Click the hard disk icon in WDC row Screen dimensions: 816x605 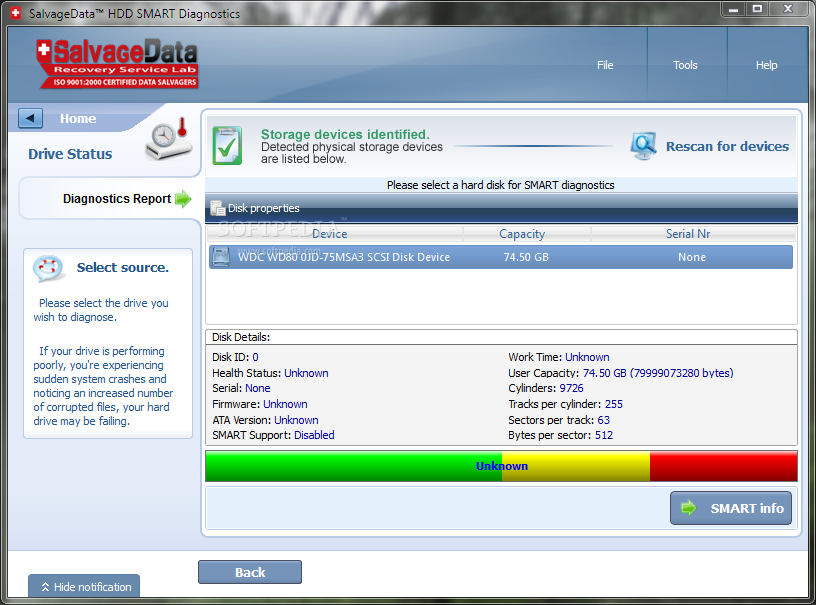(222, 257)
